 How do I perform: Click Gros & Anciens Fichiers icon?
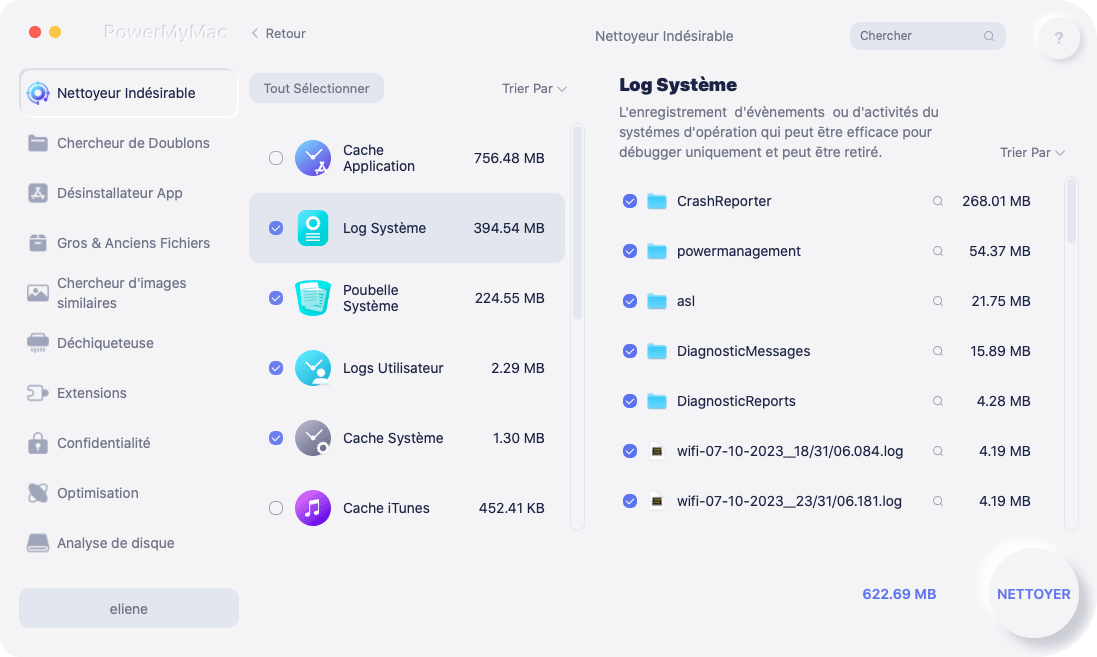click(38, 243)
